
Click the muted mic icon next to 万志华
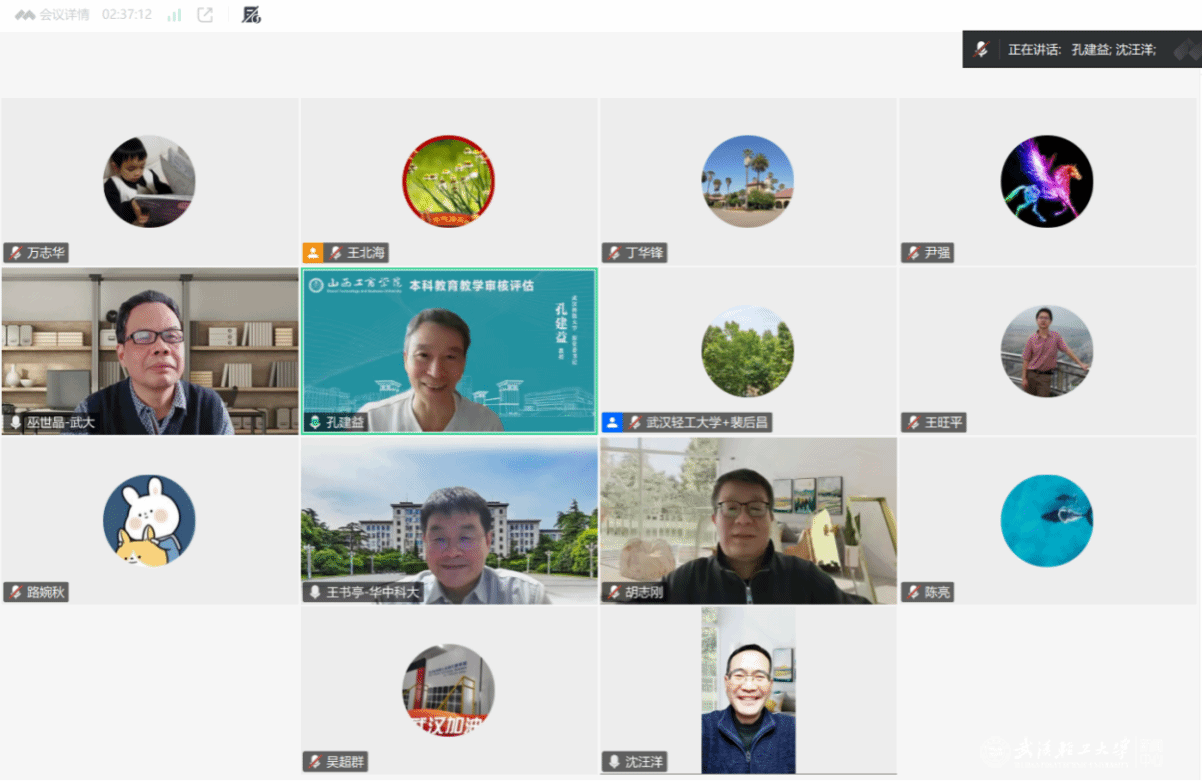pos(15,253)
